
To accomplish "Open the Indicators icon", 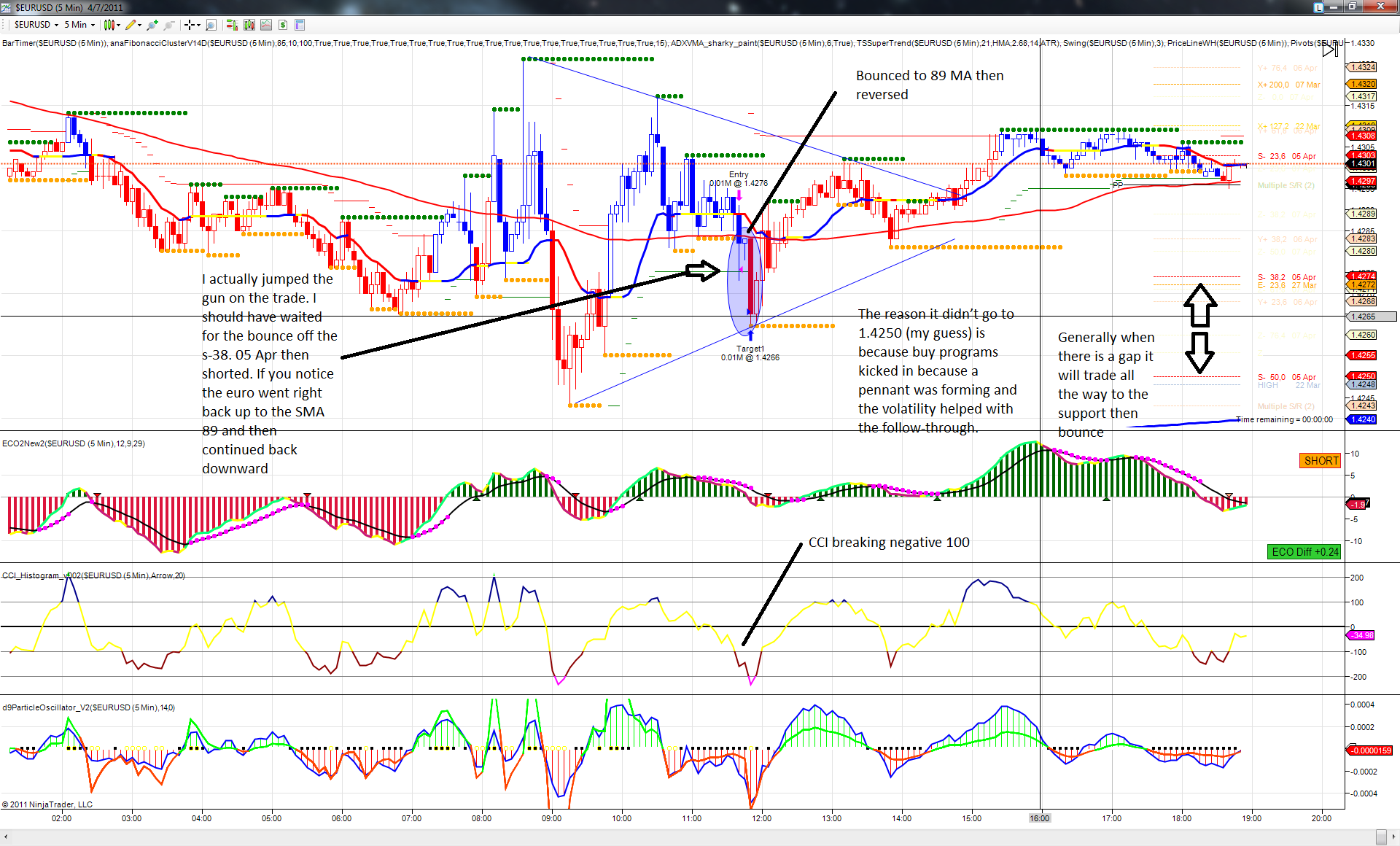I will point(266,25).
